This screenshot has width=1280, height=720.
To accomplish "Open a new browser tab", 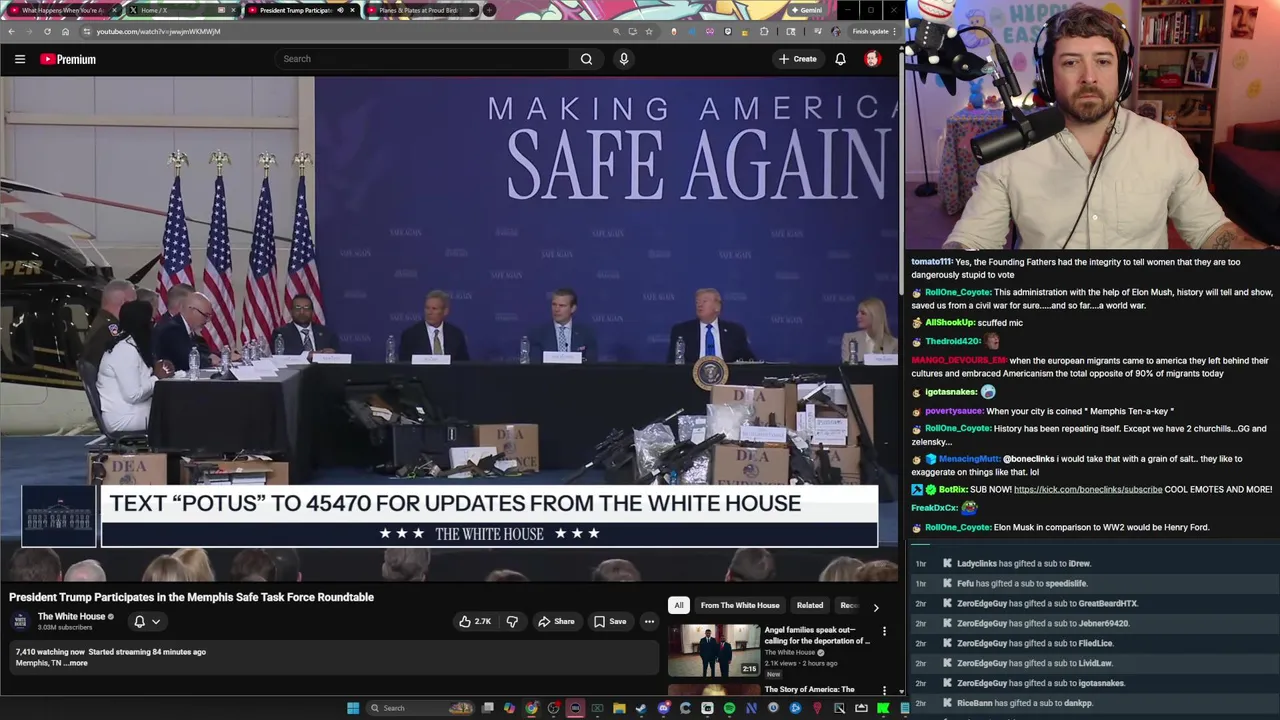I will [x=489, y=10].
